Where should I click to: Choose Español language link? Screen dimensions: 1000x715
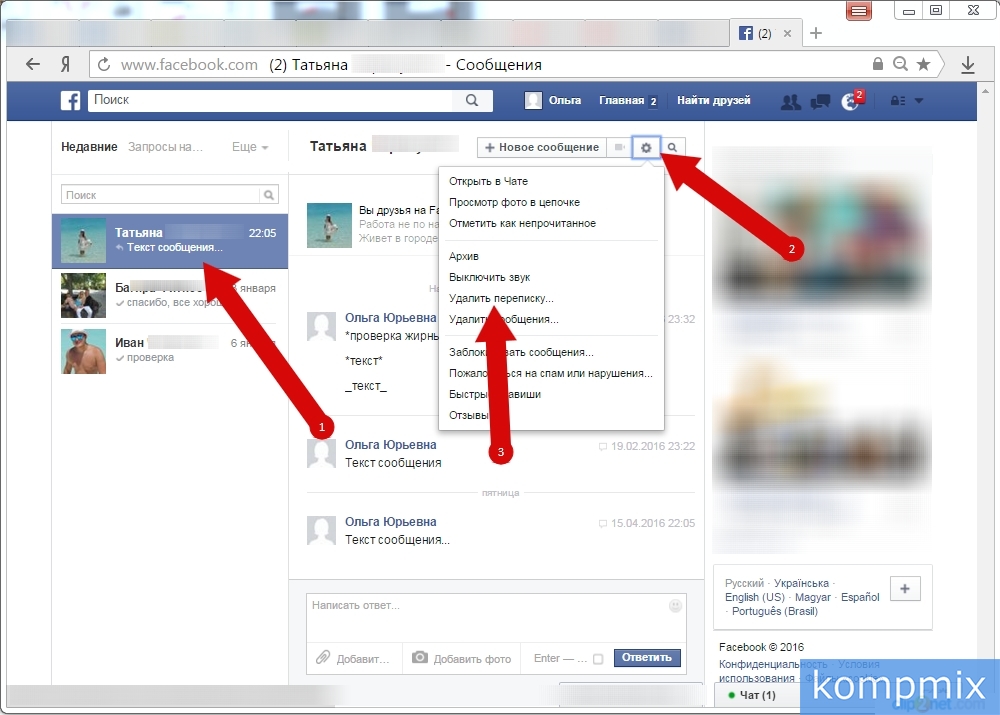860,597
